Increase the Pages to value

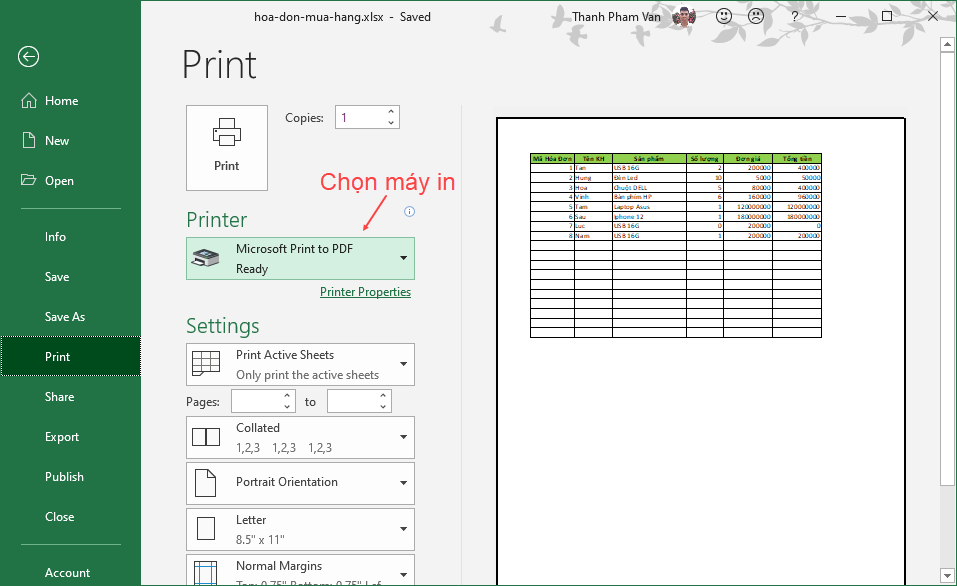[x=383, y=396]
